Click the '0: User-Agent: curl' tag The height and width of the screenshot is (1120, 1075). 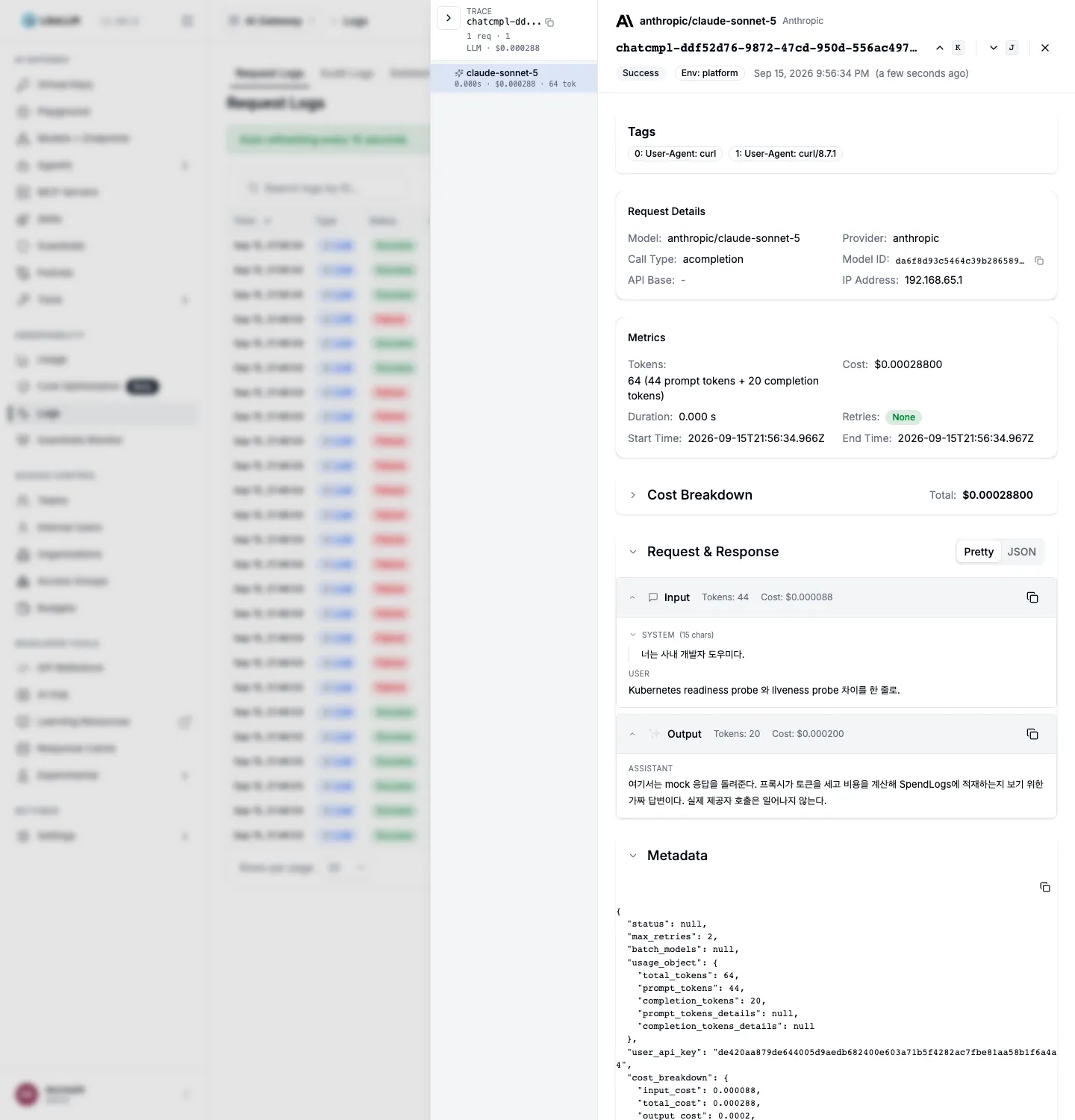(x=675, y=154)
